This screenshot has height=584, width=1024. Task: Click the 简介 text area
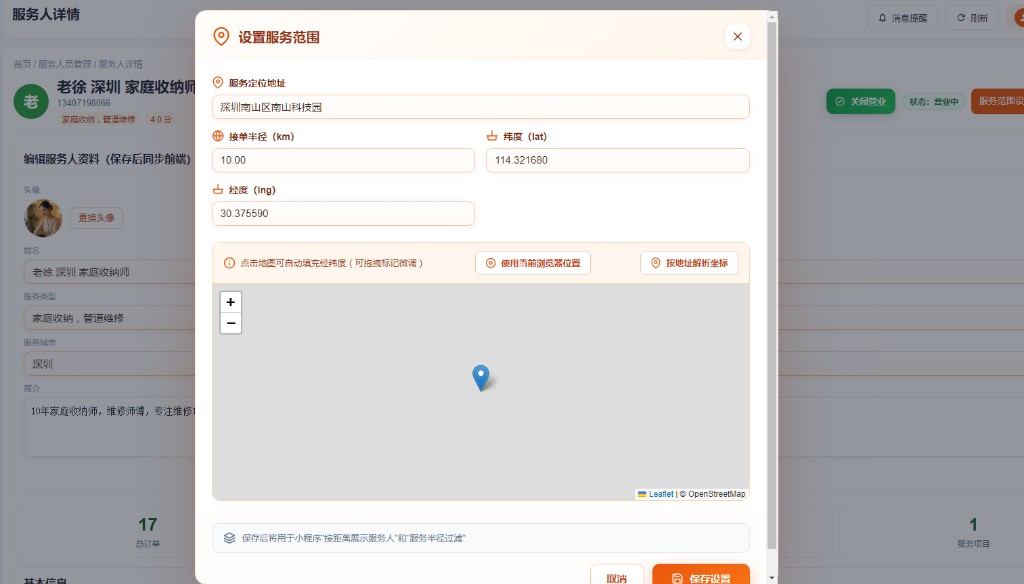pos(110,427)
